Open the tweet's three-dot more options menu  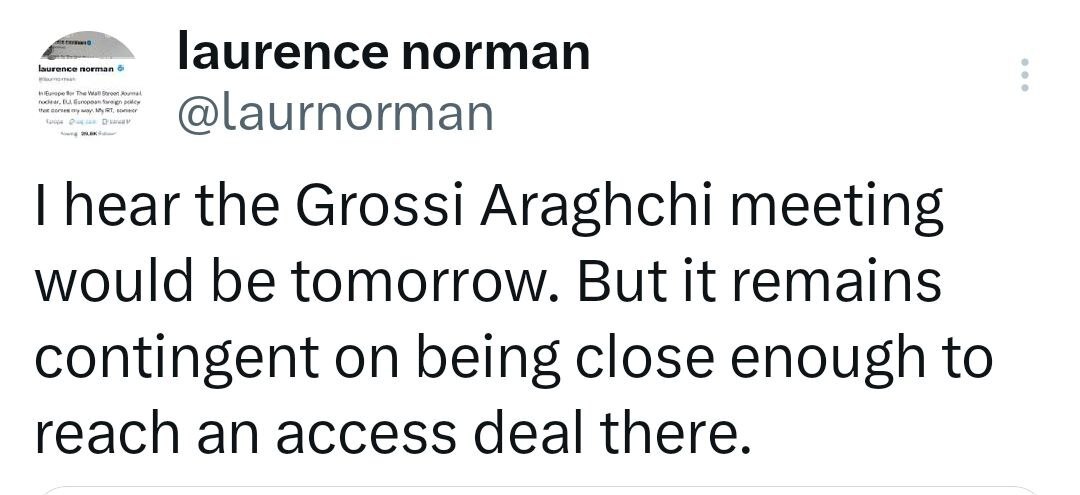1023,76
